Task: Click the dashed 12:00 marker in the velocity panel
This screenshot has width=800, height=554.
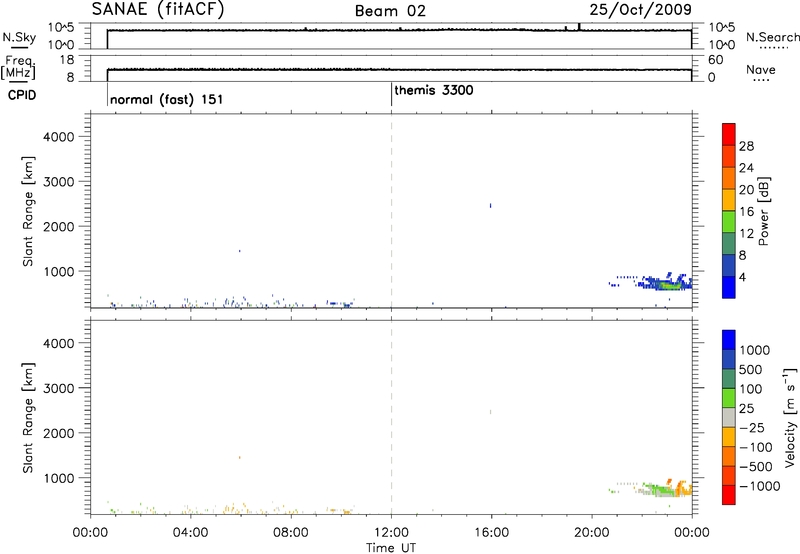Action: click(391, 417)
